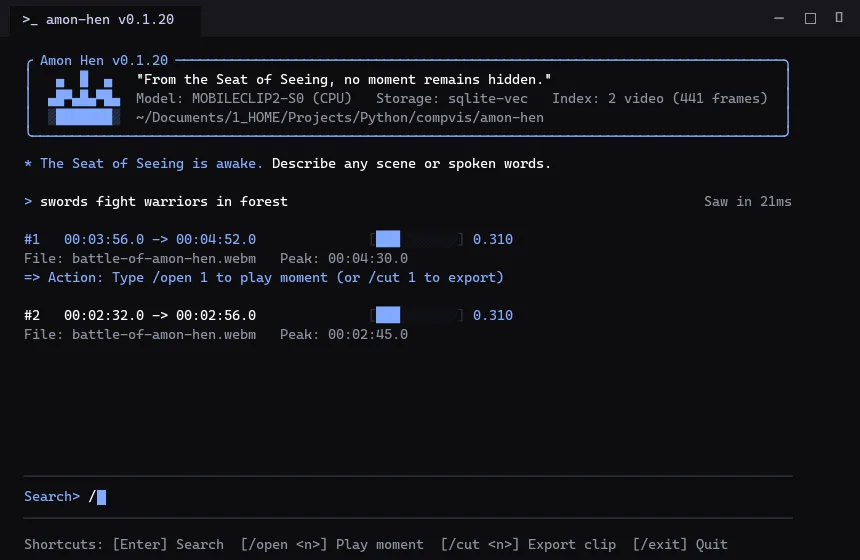
Task: Select the amon-hen v0.1.20 window tab
Action: (105, 20)
